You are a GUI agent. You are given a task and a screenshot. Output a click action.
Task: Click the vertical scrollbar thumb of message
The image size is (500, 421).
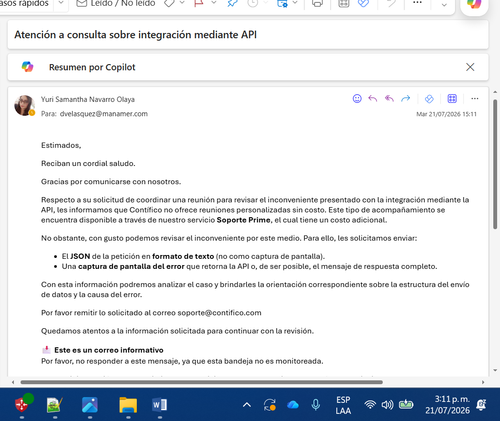click(x=495, y=164)
